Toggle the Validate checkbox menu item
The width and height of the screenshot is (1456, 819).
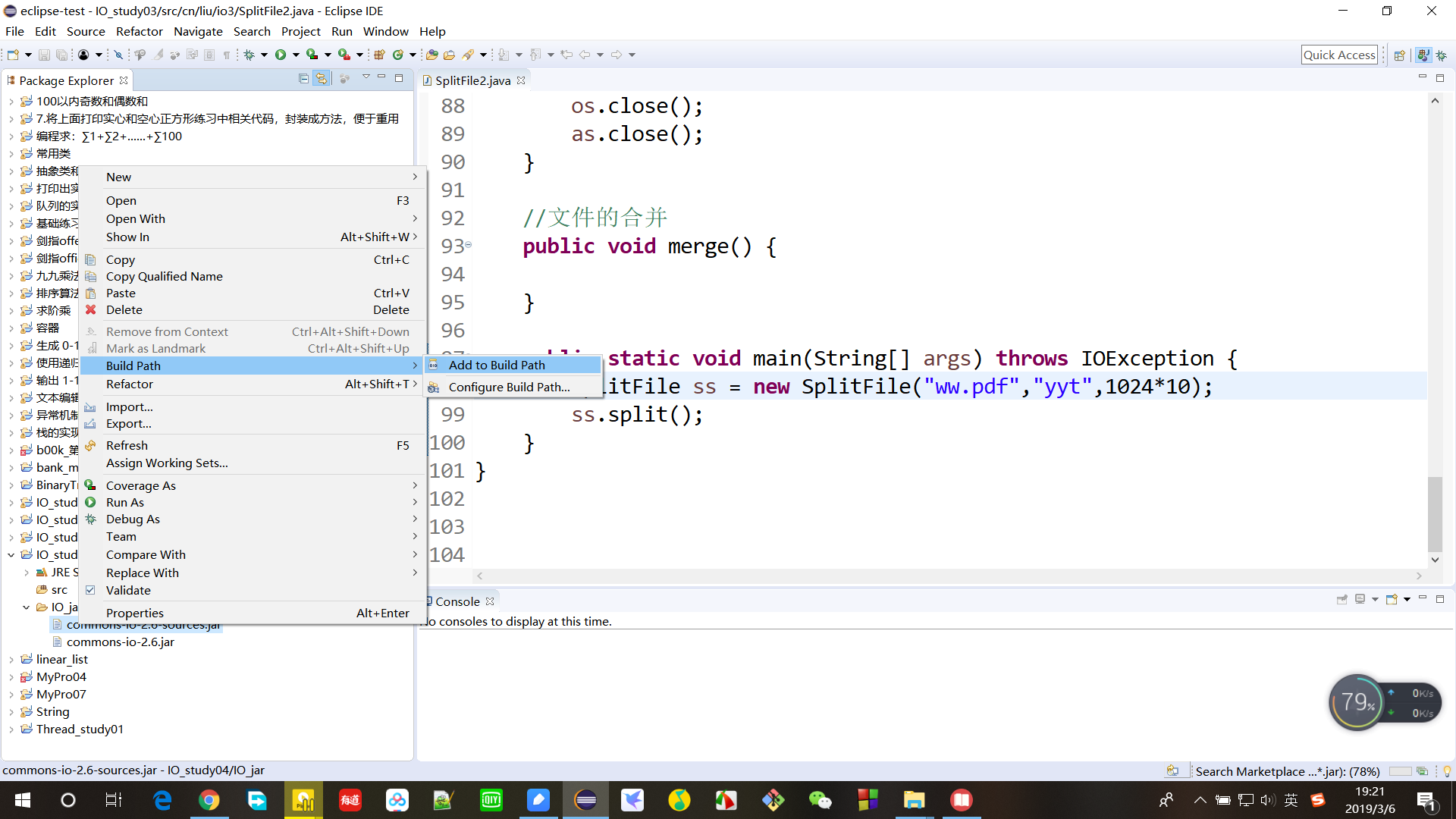point(128,591)
